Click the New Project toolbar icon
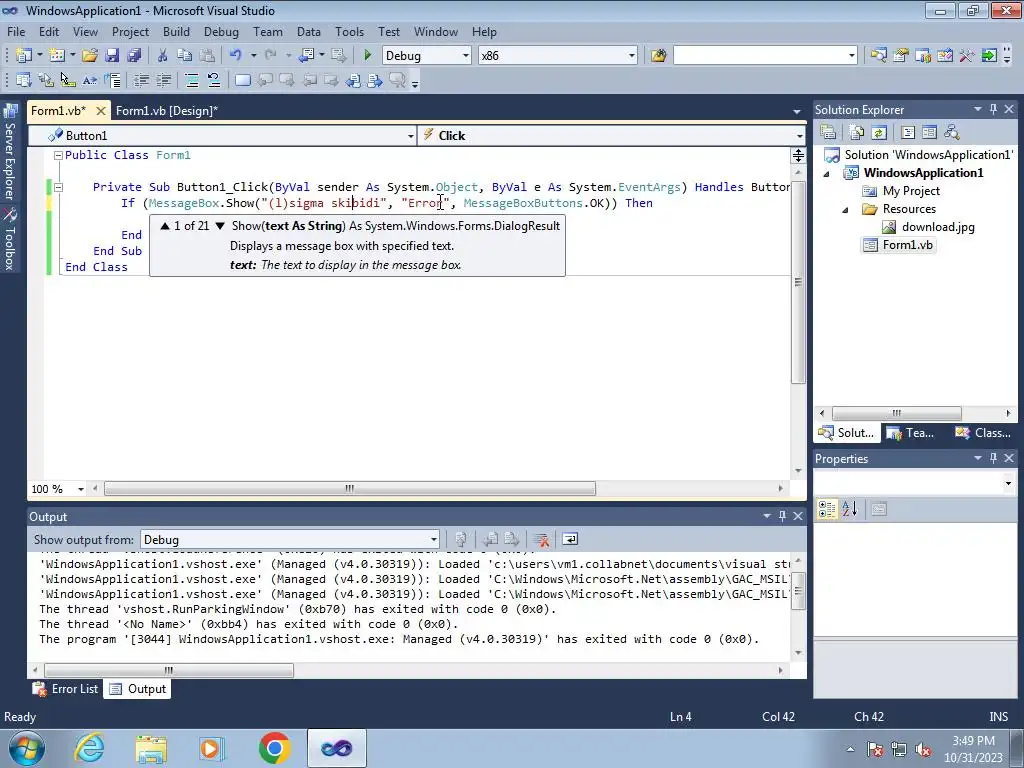This screenshot has width=1024, height=768. click(24, 56)
